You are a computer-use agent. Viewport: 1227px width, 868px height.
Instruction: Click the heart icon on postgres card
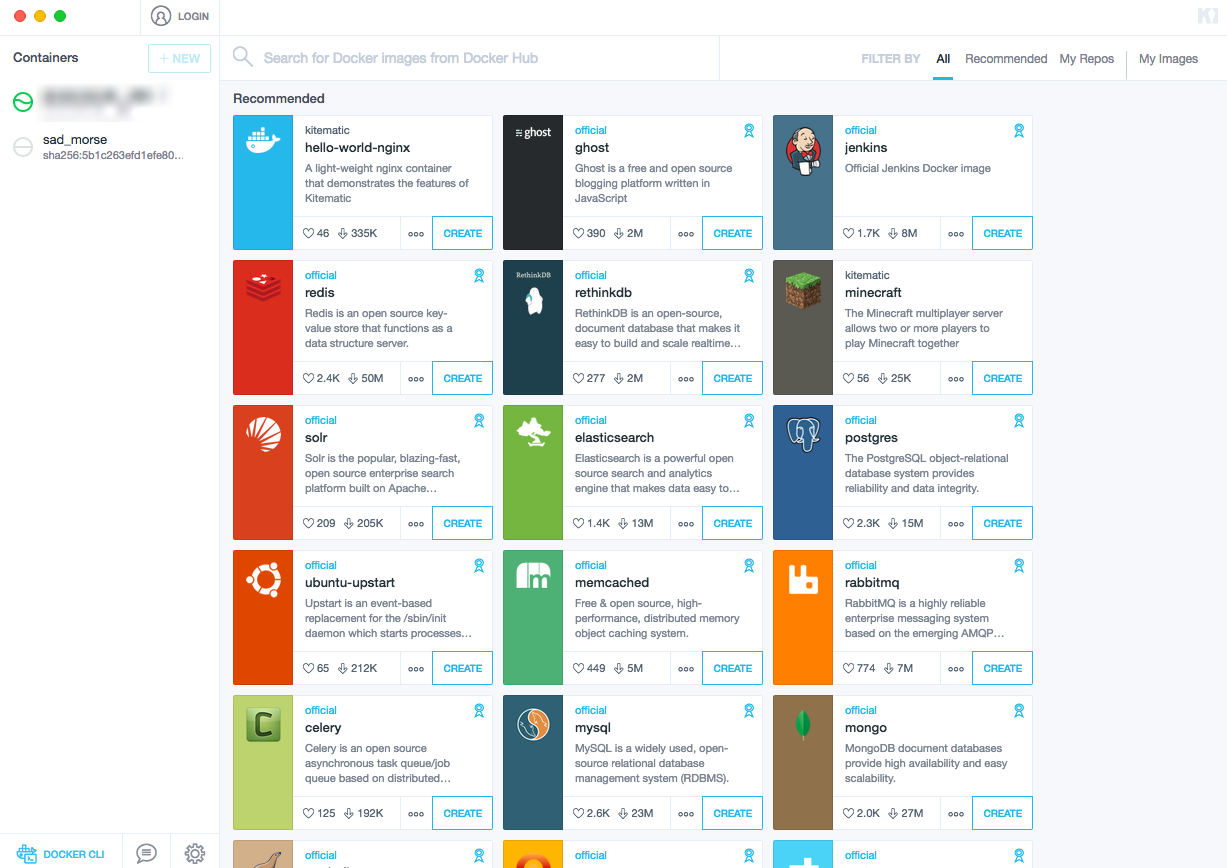coord(849,523)
